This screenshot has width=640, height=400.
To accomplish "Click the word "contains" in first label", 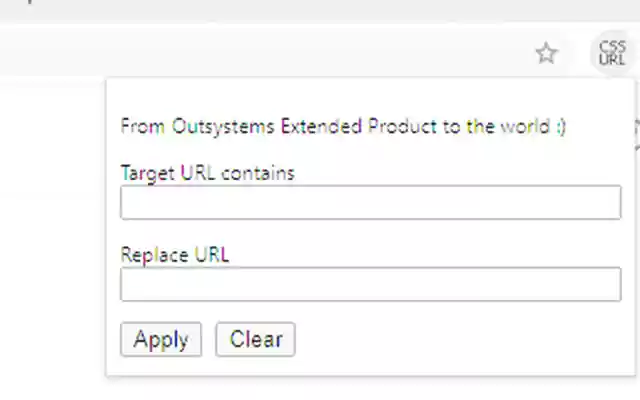I will pyautogui.click(x=258, y=173).
